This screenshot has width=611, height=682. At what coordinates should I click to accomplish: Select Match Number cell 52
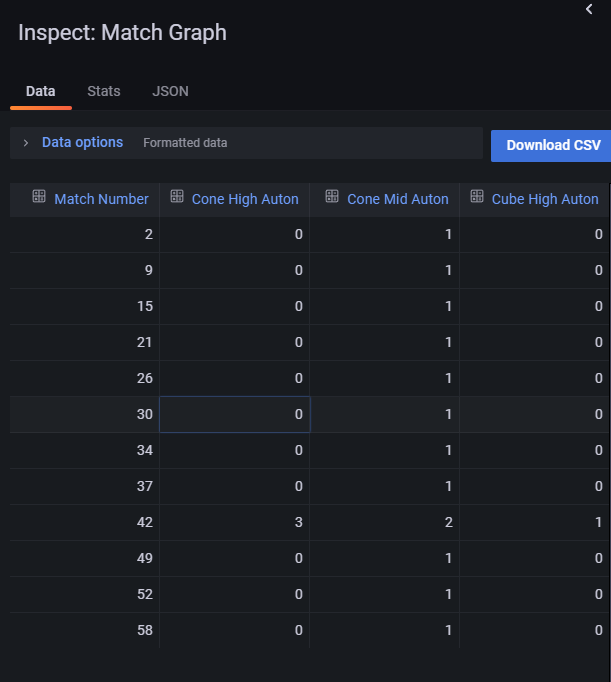tap(85, 595)
